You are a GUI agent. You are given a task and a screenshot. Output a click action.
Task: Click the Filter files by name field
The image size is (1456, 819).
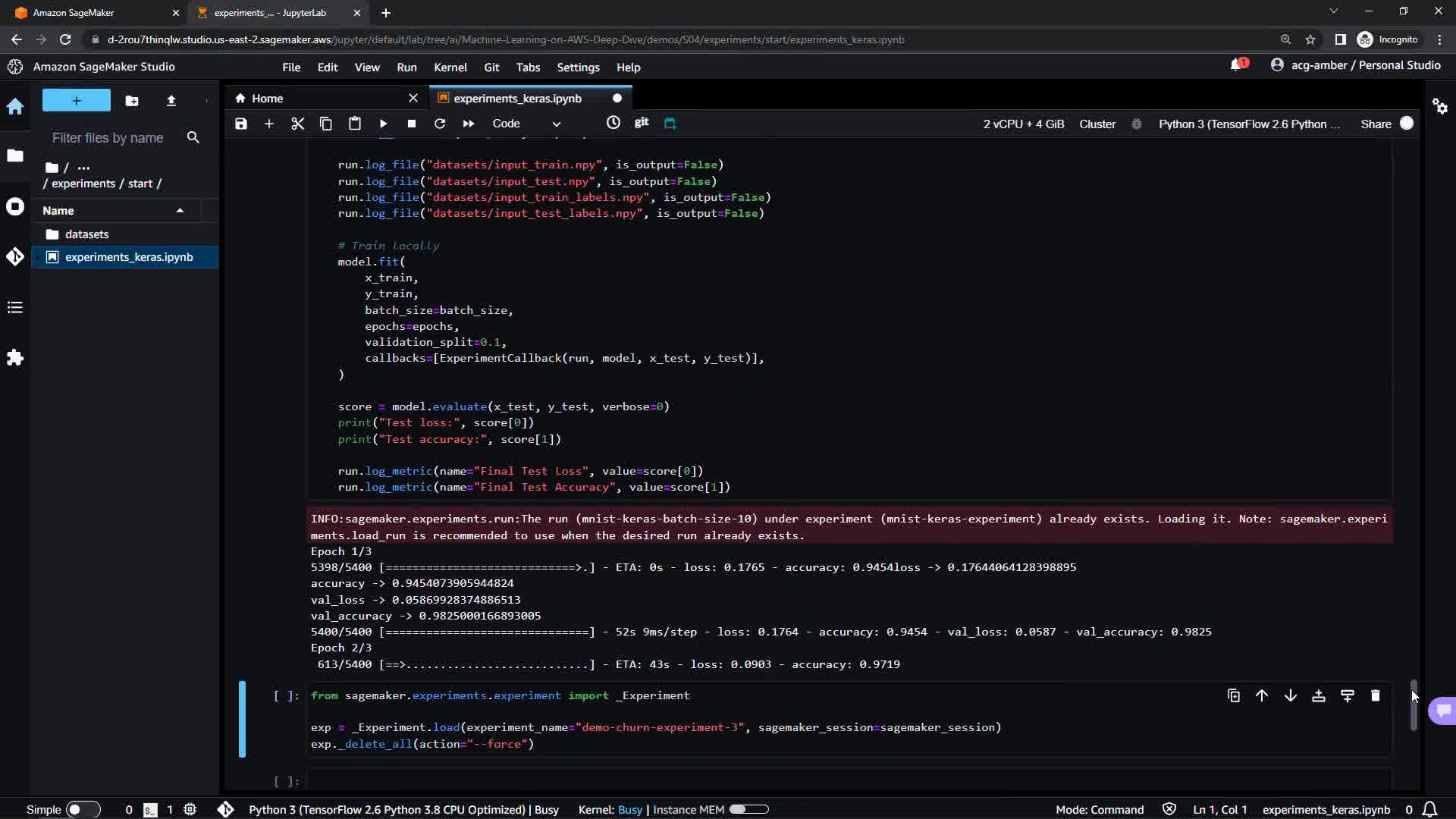[108, 137]
